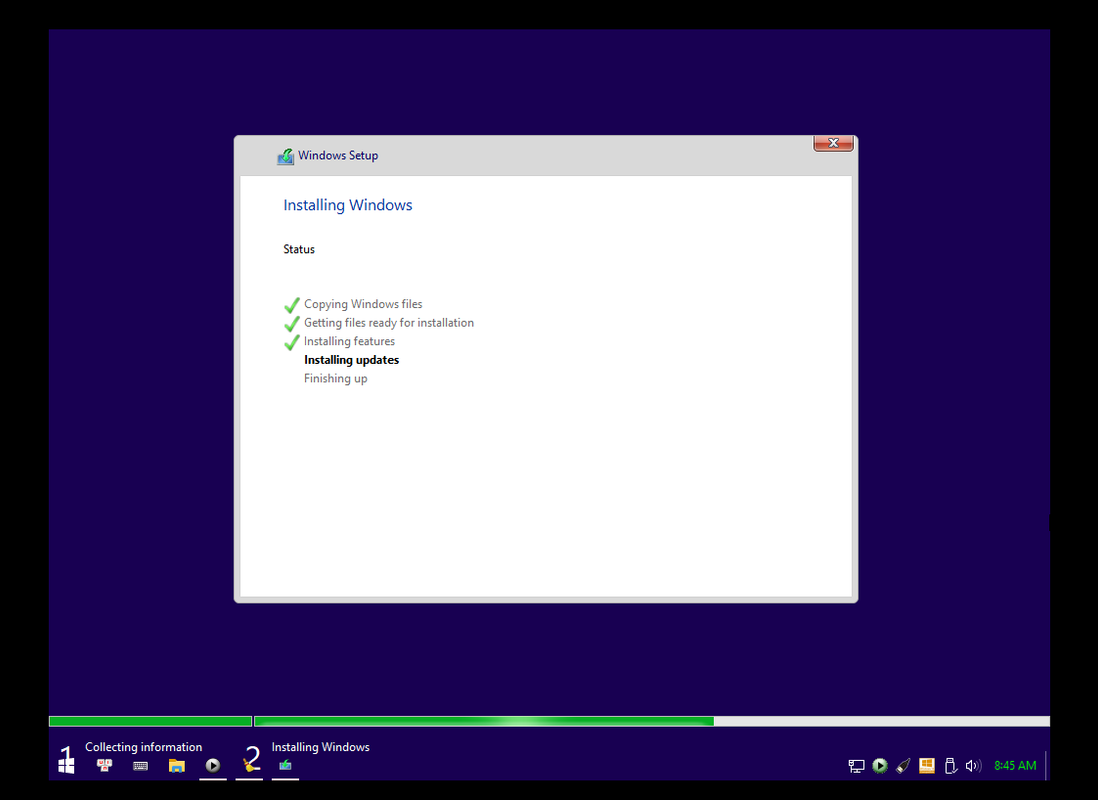Click the Show desktop strip beside the clock
The height and width of the screenshot is (800, 1098).
[x=1046, y=766]
